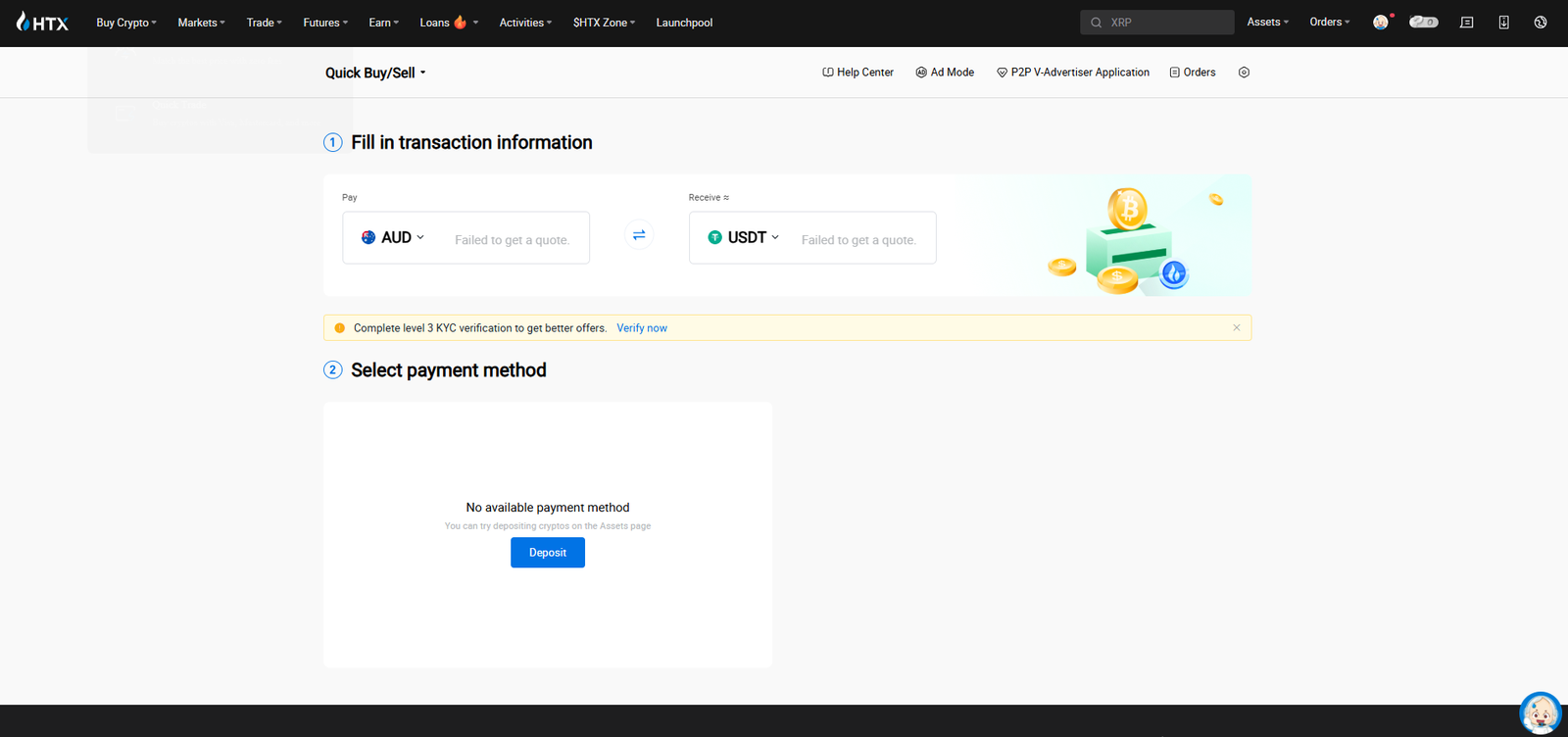
Task: Expand the AUD currency dropdown
Action: click(394, 237)
